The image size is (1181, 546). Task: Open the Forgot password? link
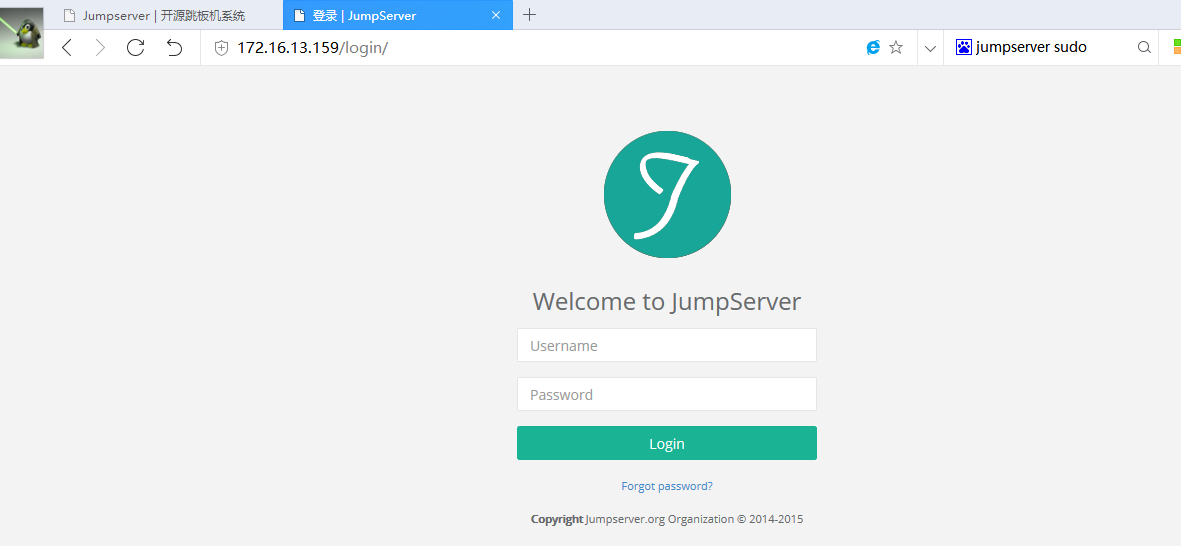tap(667, 486)
